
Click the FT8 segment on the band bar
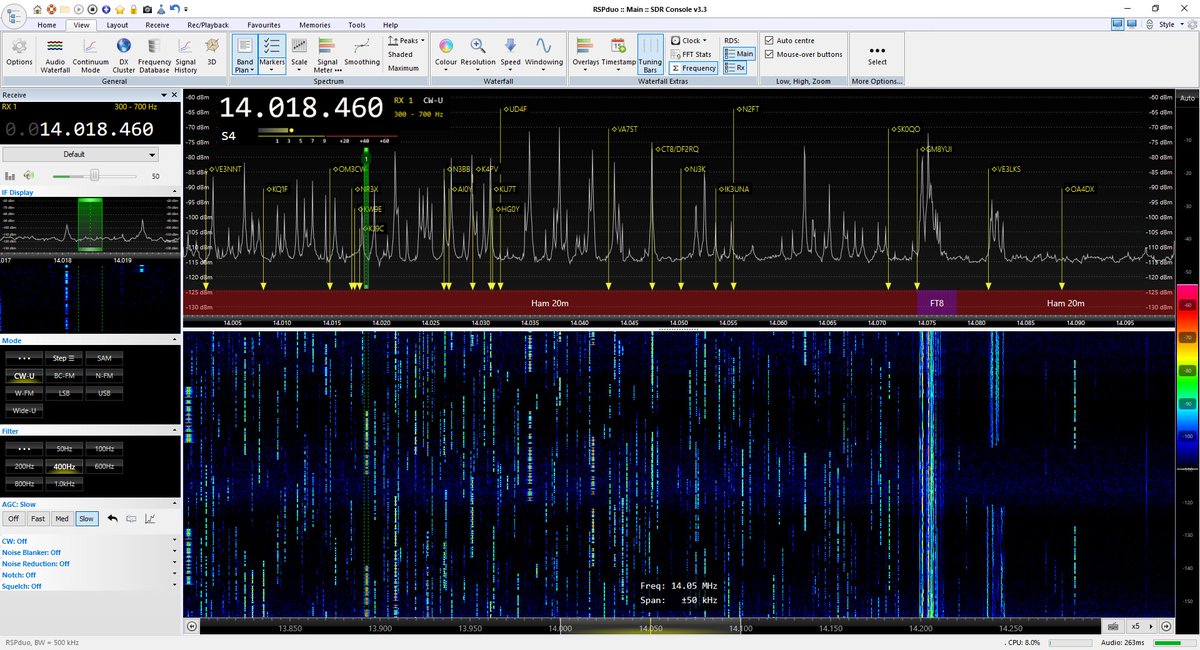[x=937, y=303]
